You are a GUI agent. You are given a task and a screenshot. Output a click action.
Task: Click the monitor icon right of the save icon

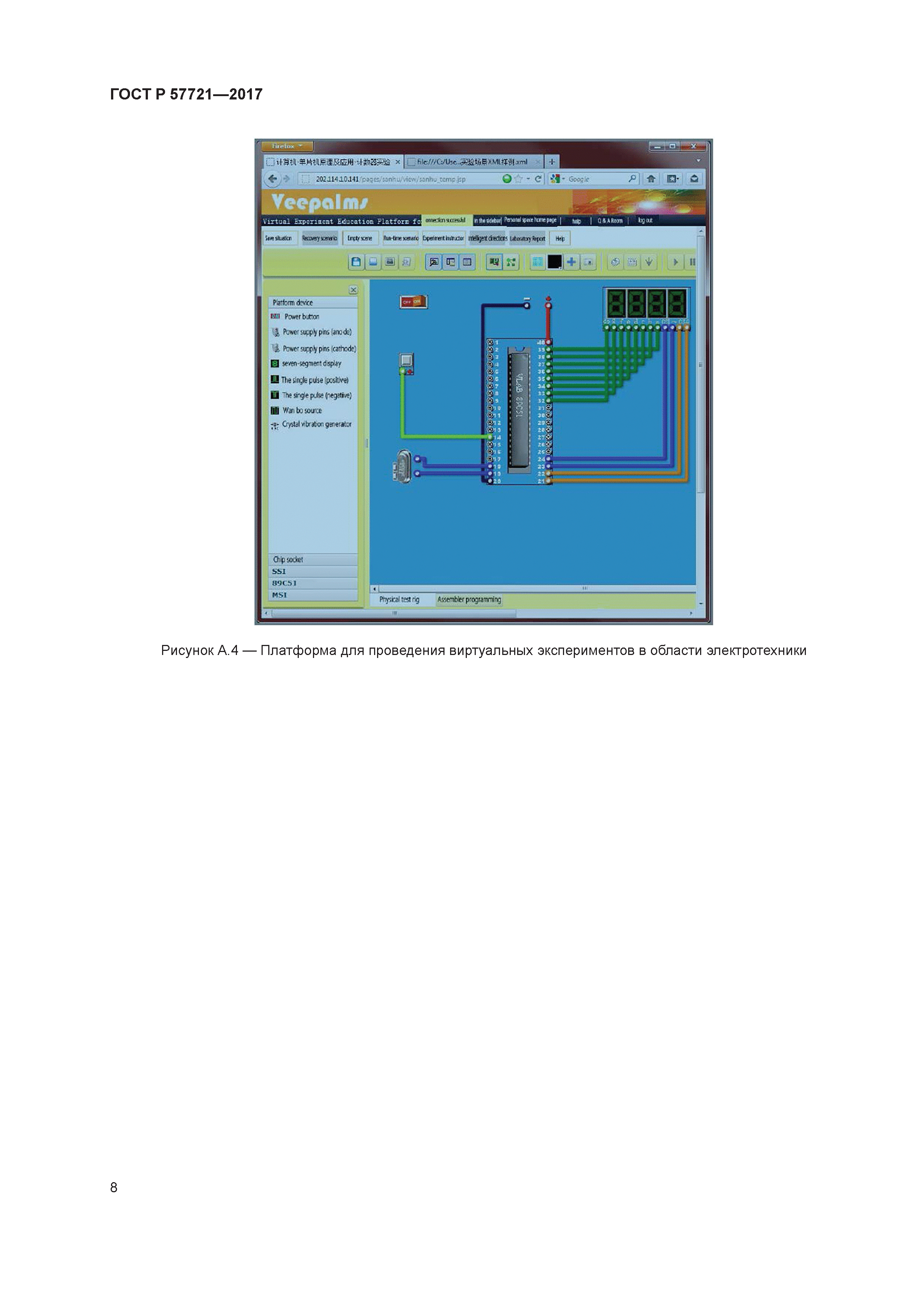tap(373, 262)
